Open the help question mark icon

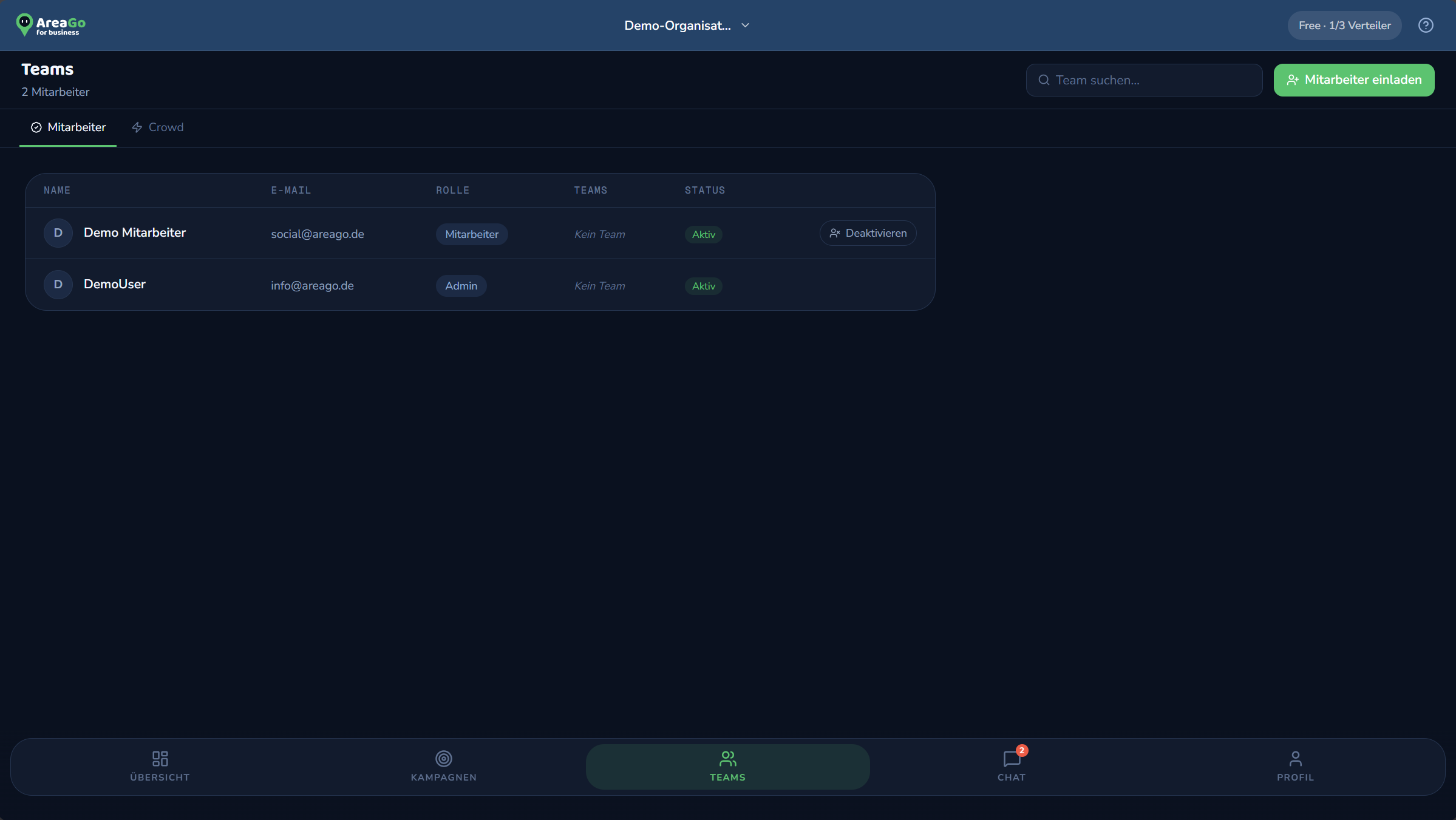pyautogui.click(x=1426, y=25)
